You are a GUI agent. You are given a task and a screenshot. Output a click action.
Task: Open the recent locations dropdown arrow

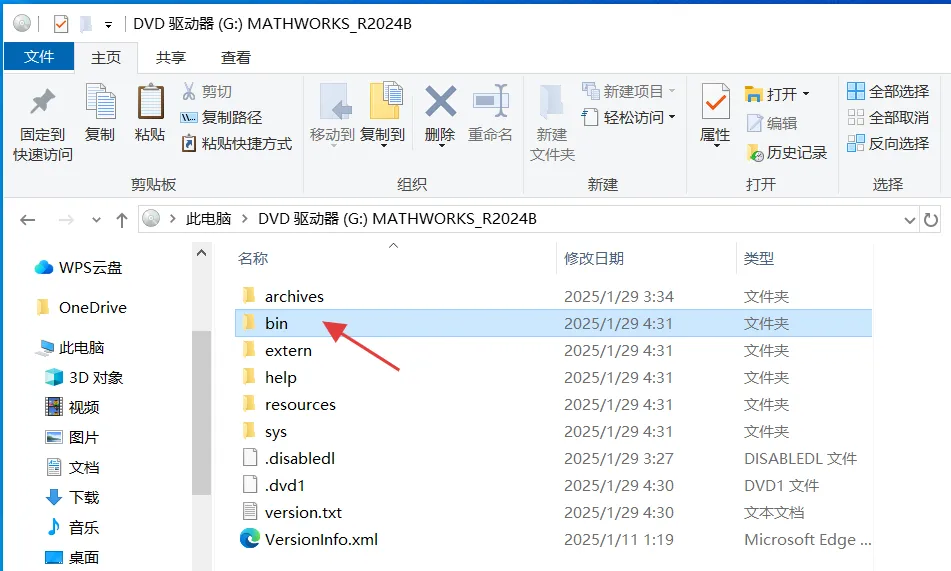[96, 220]
